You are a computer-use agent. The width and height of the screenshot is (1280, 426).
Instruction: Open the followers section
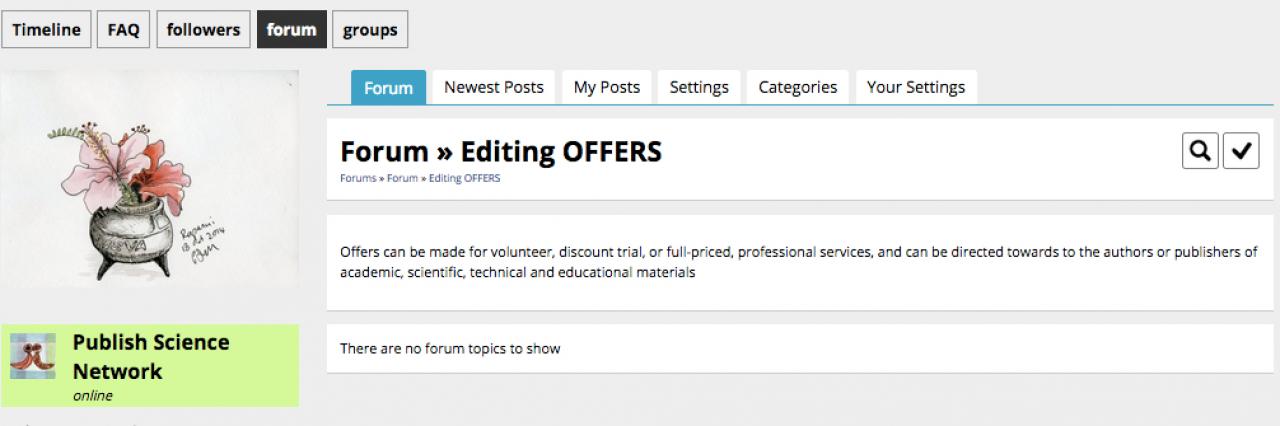pos(203,30)
